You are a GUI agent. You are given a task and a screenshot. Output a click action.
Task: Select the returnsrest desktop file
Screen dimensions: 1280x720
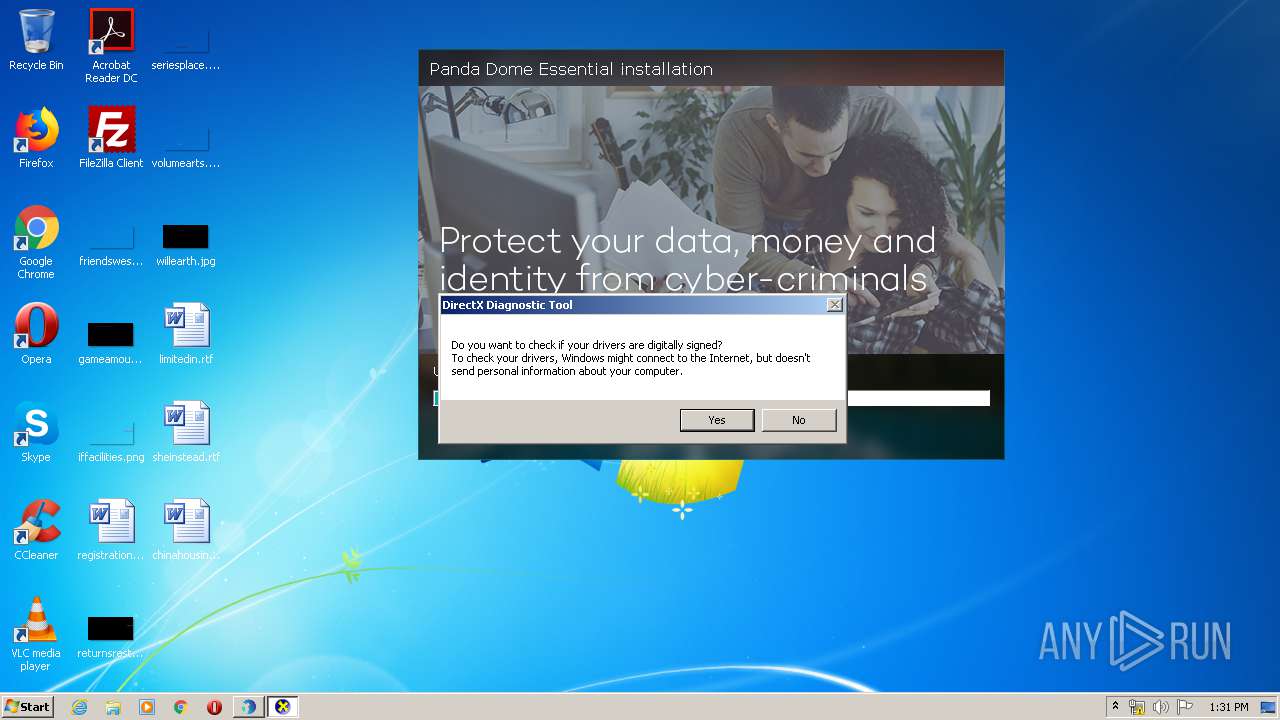point(111,636)
